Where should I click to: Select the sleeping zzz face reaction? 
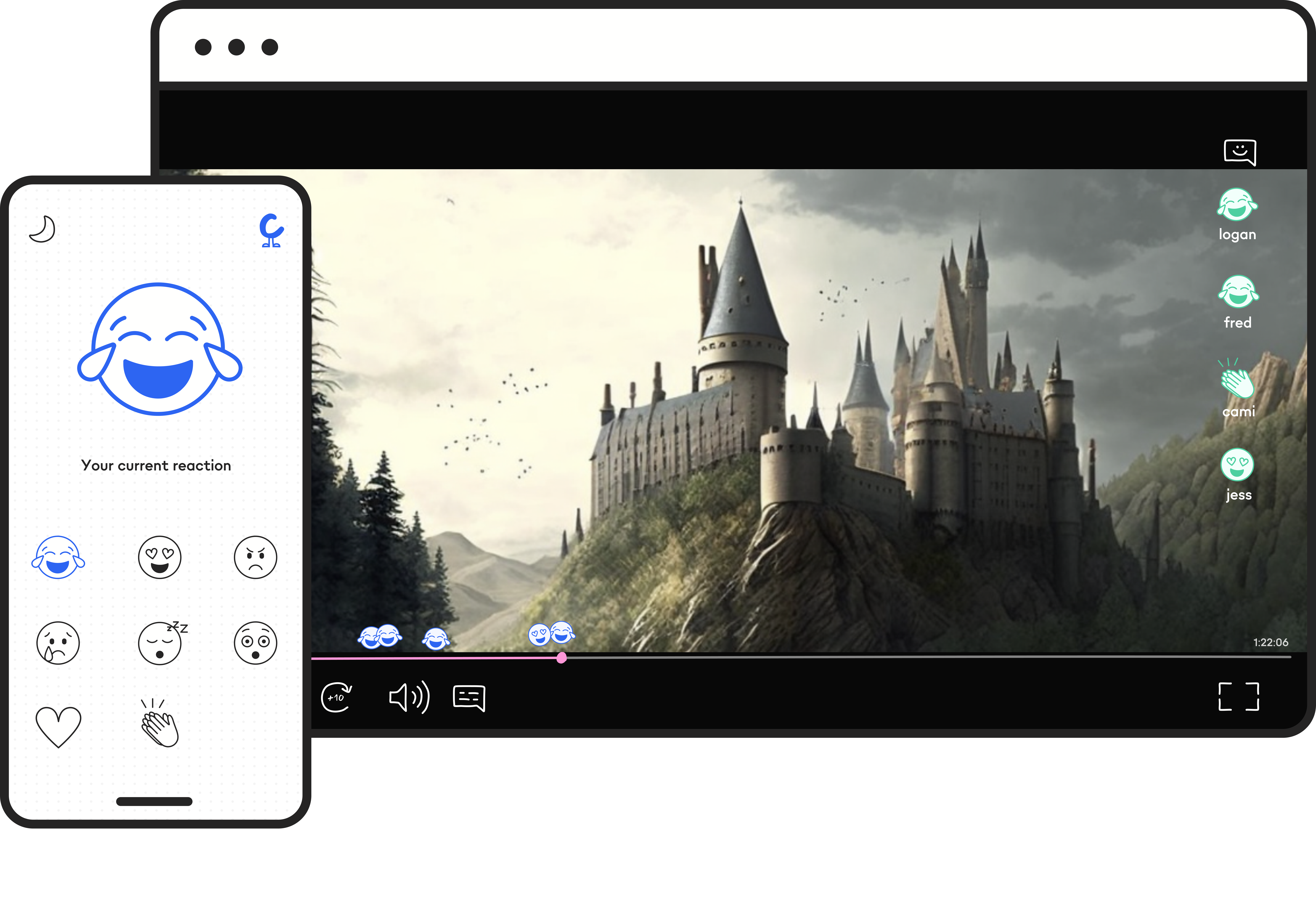[162, 643]
